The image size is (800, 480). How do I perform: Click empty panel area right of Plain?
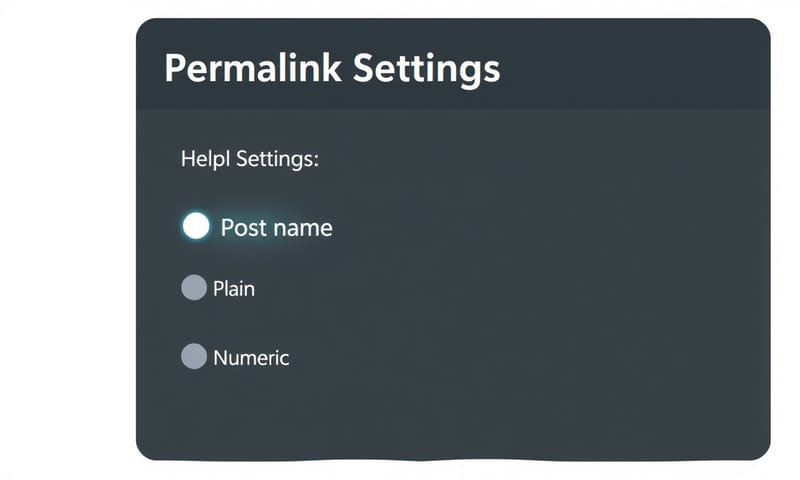pyautogui.click(x=500, y=289)
